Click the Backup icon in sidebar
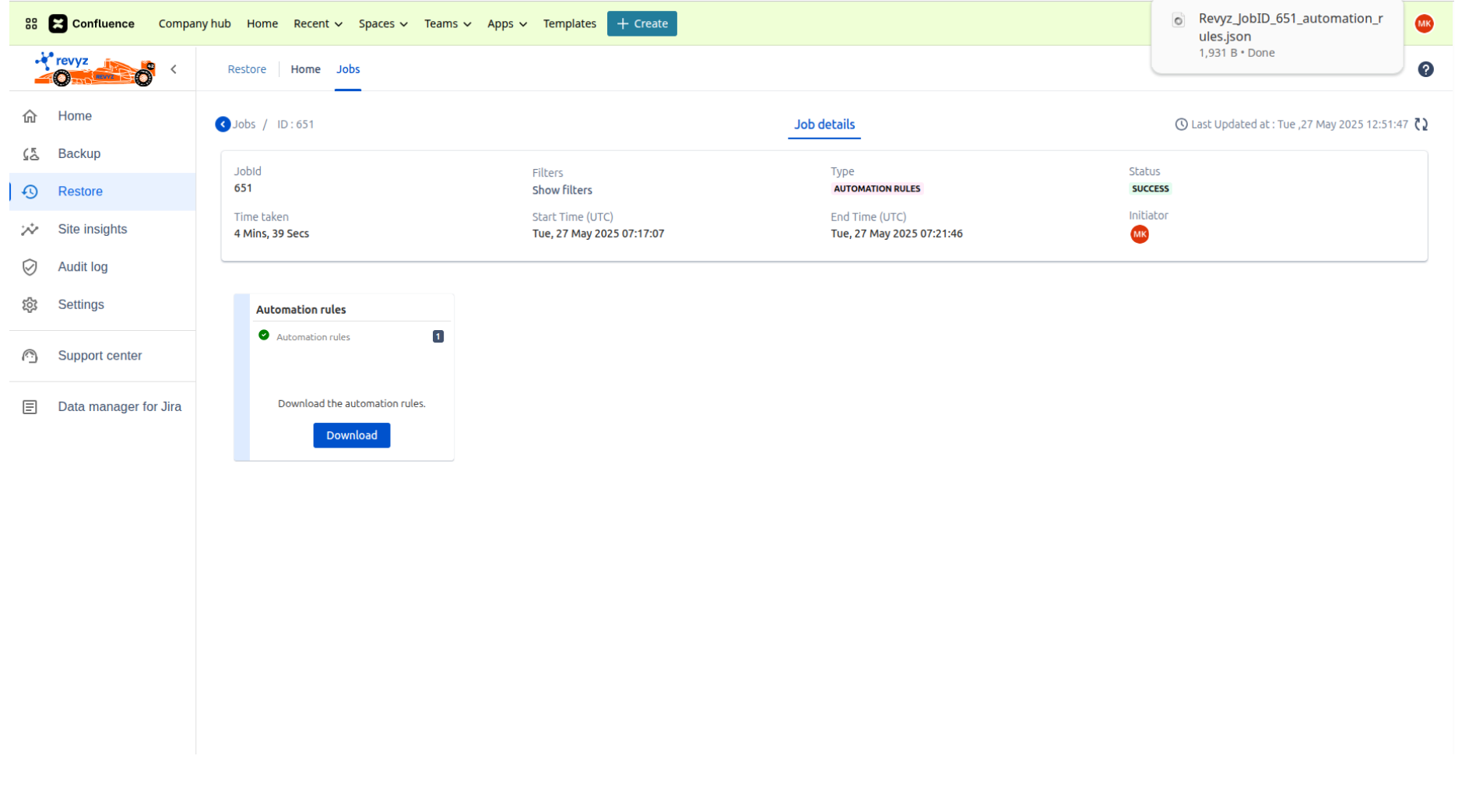1469x812 pixels. pyautogui.click(x=30, y=154)
